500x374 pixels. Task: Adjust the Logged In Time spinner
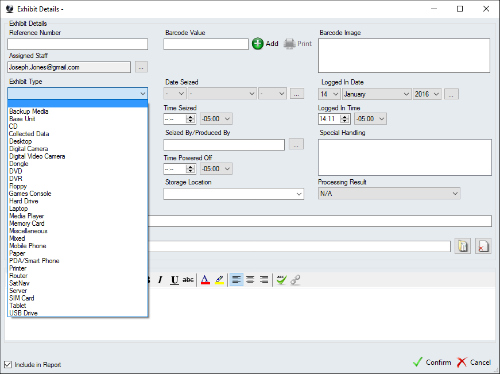pyautogui.click(x=345, y=119)
